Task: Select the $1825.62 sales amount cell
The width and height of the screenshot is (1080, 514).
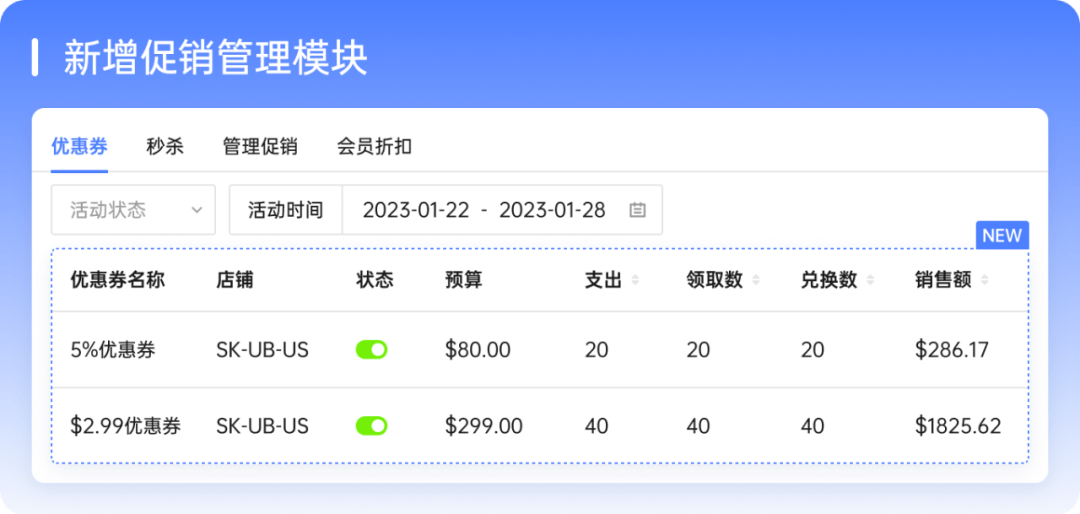Action: pos(957,426)
